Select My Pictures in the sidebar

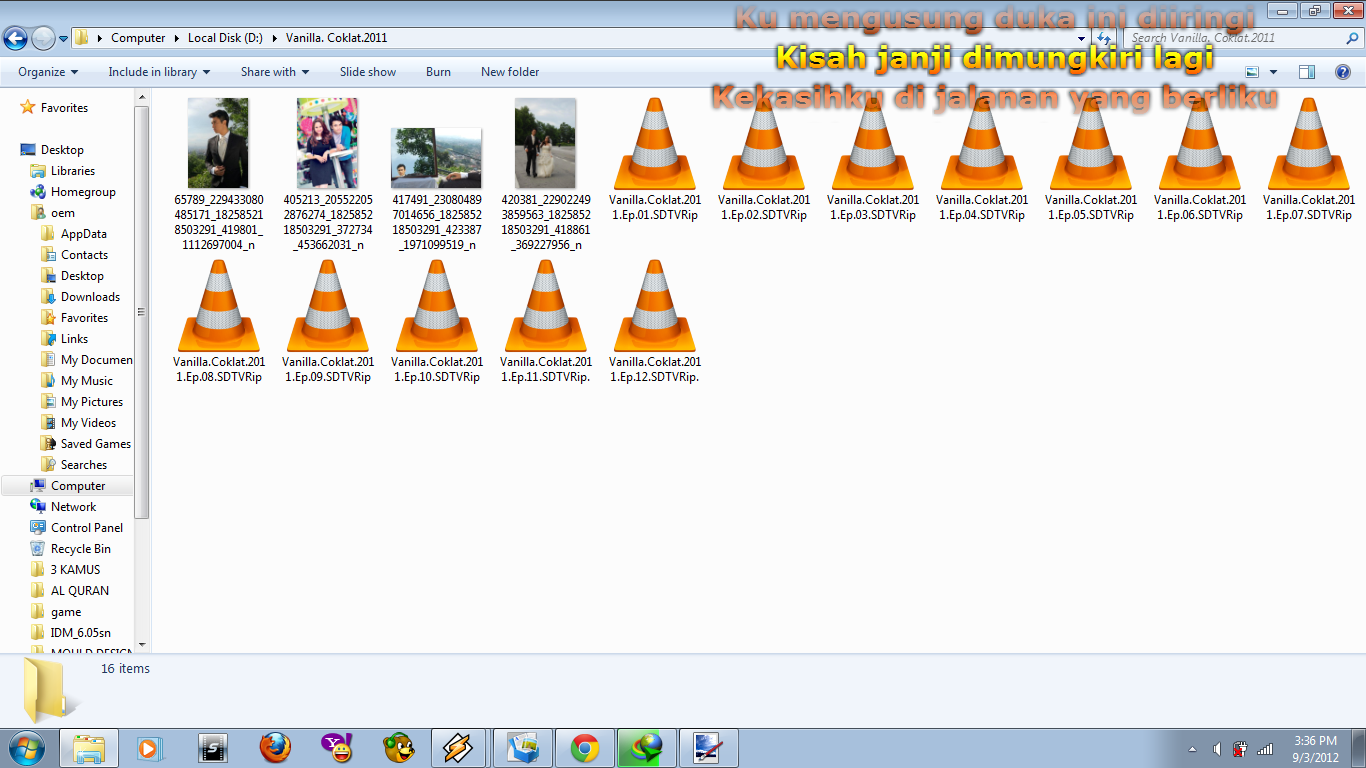pyautogui.click(x=92, y=402)
